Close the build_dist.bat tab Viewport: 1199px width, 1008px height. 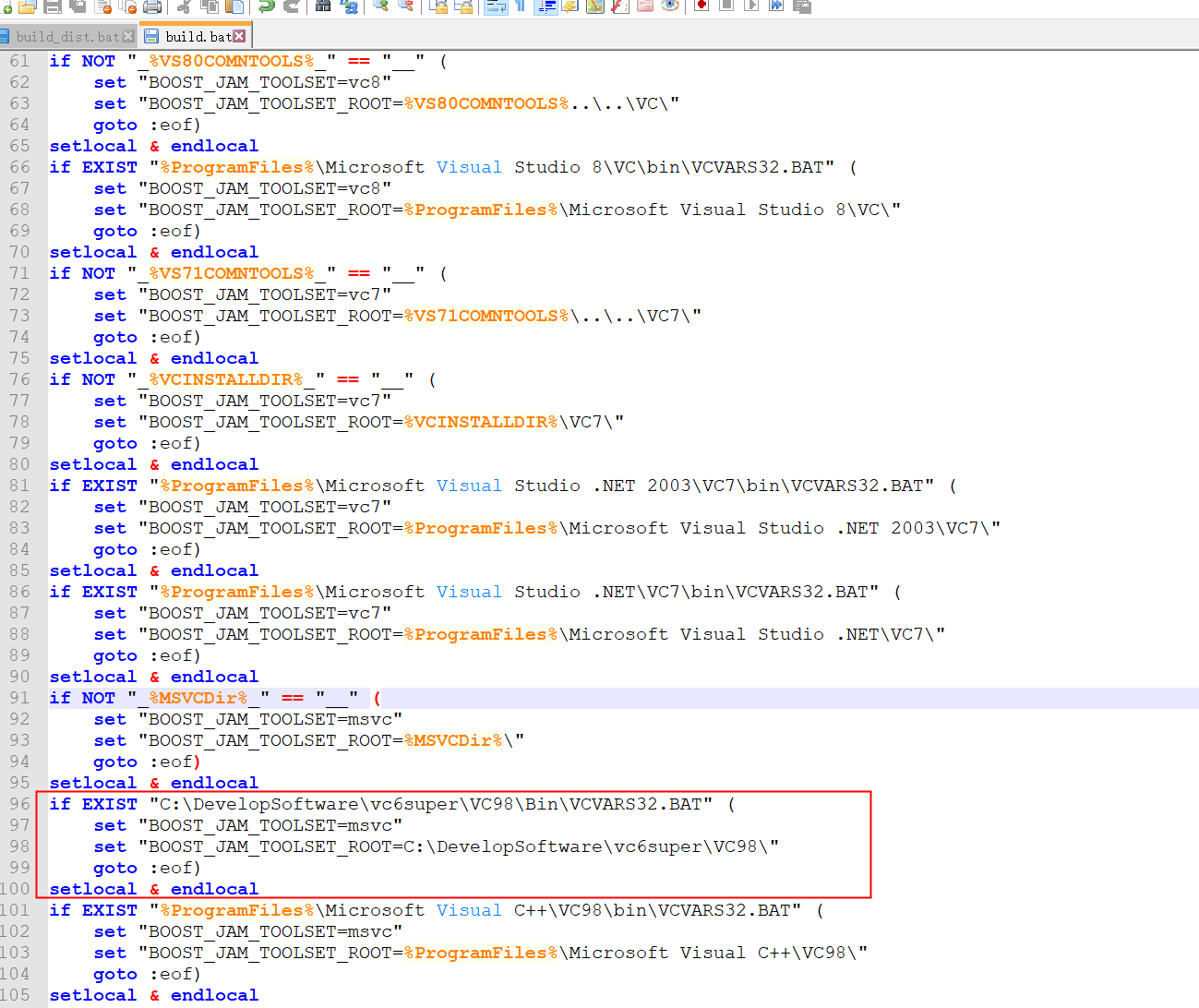pyautogui.click(x=128, y=37)
